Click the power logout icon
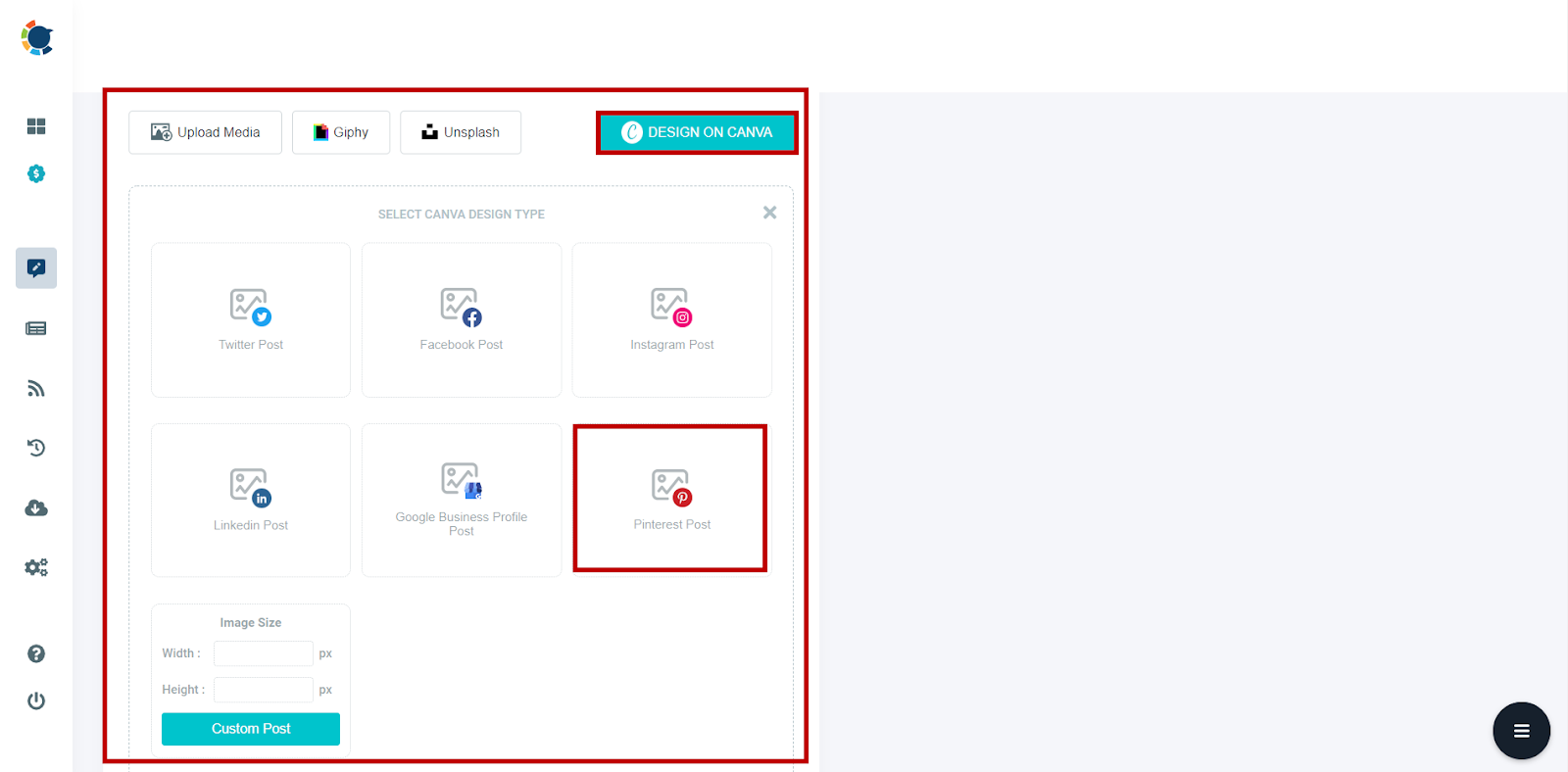Viewport: 1568px width, 772px height. [x=36, y=700]
